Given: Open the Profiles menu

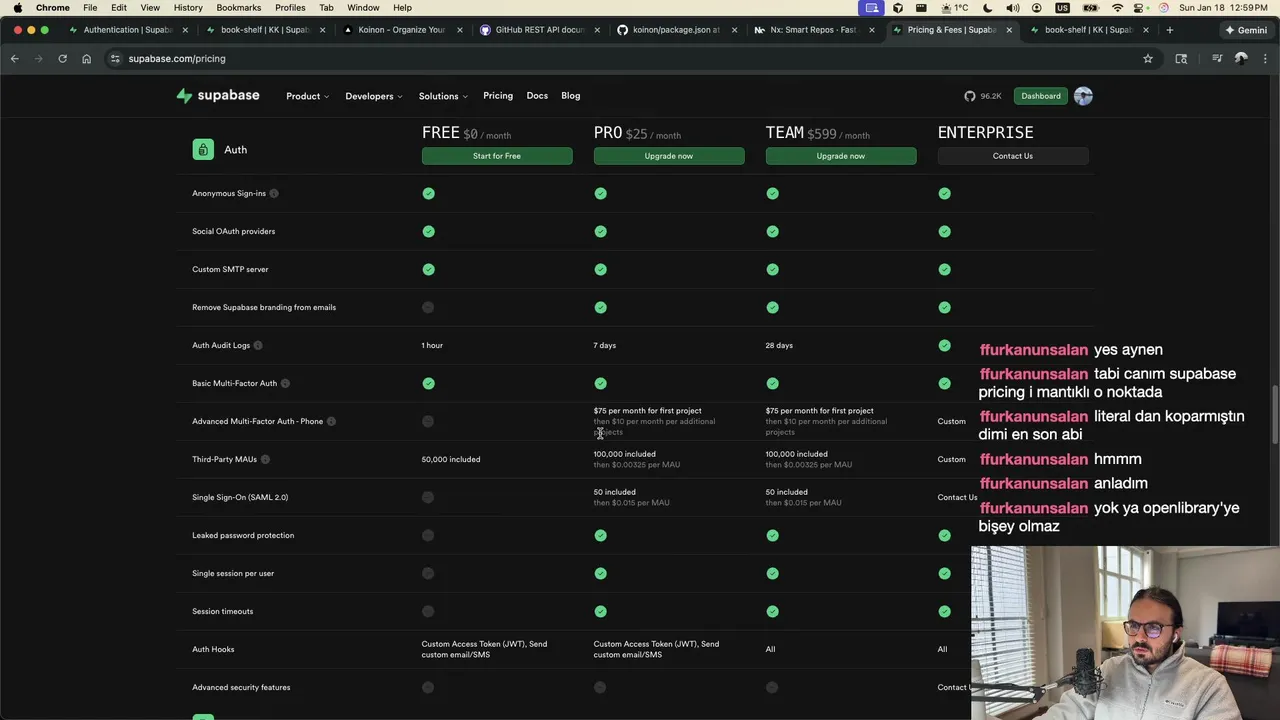Looking at the screenshot, I should click(x=290, y=7).
